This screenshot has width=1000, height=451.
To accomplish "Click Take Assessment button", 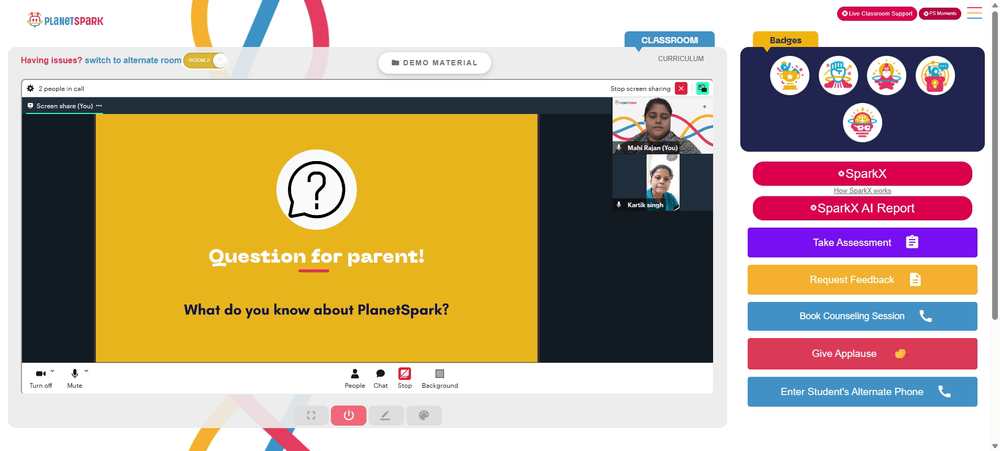I will pyautogui.click(x=862, y=242).
